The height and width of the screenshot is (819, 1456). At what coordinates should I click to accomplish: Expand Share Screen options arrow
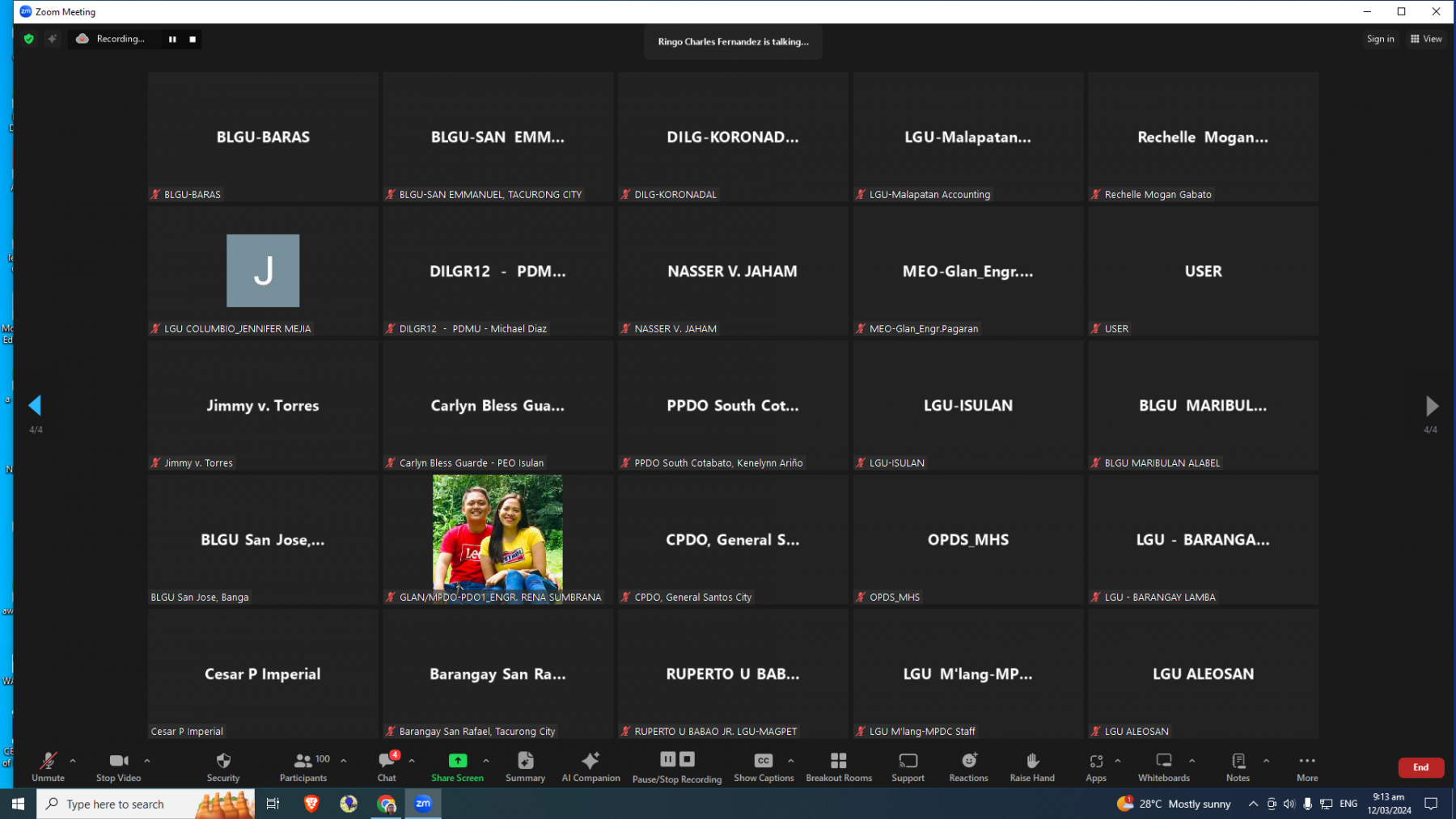click(486, 761)
